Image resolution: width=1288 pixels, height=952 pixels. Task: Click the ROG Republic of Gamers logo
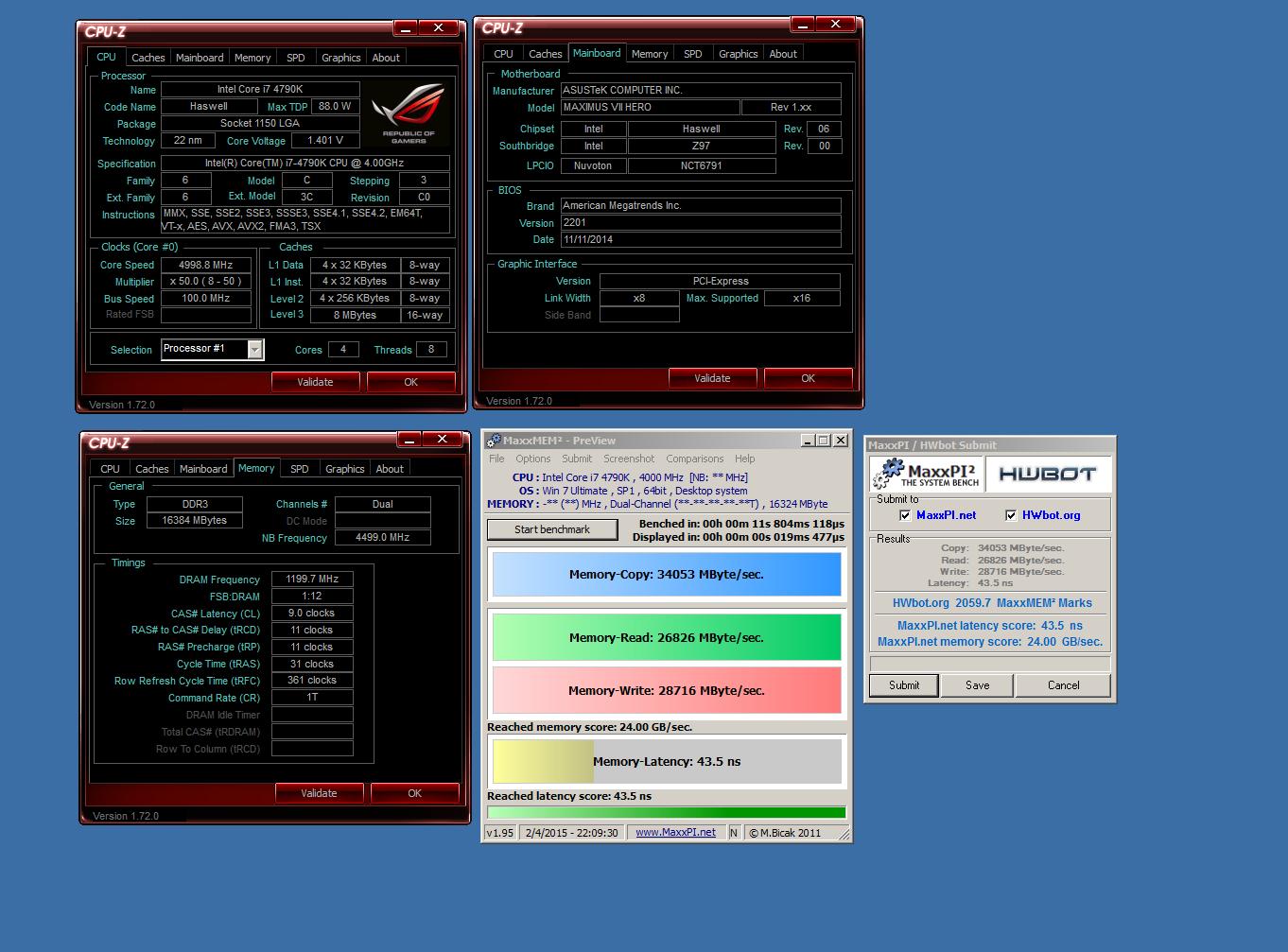coord(409,113)
